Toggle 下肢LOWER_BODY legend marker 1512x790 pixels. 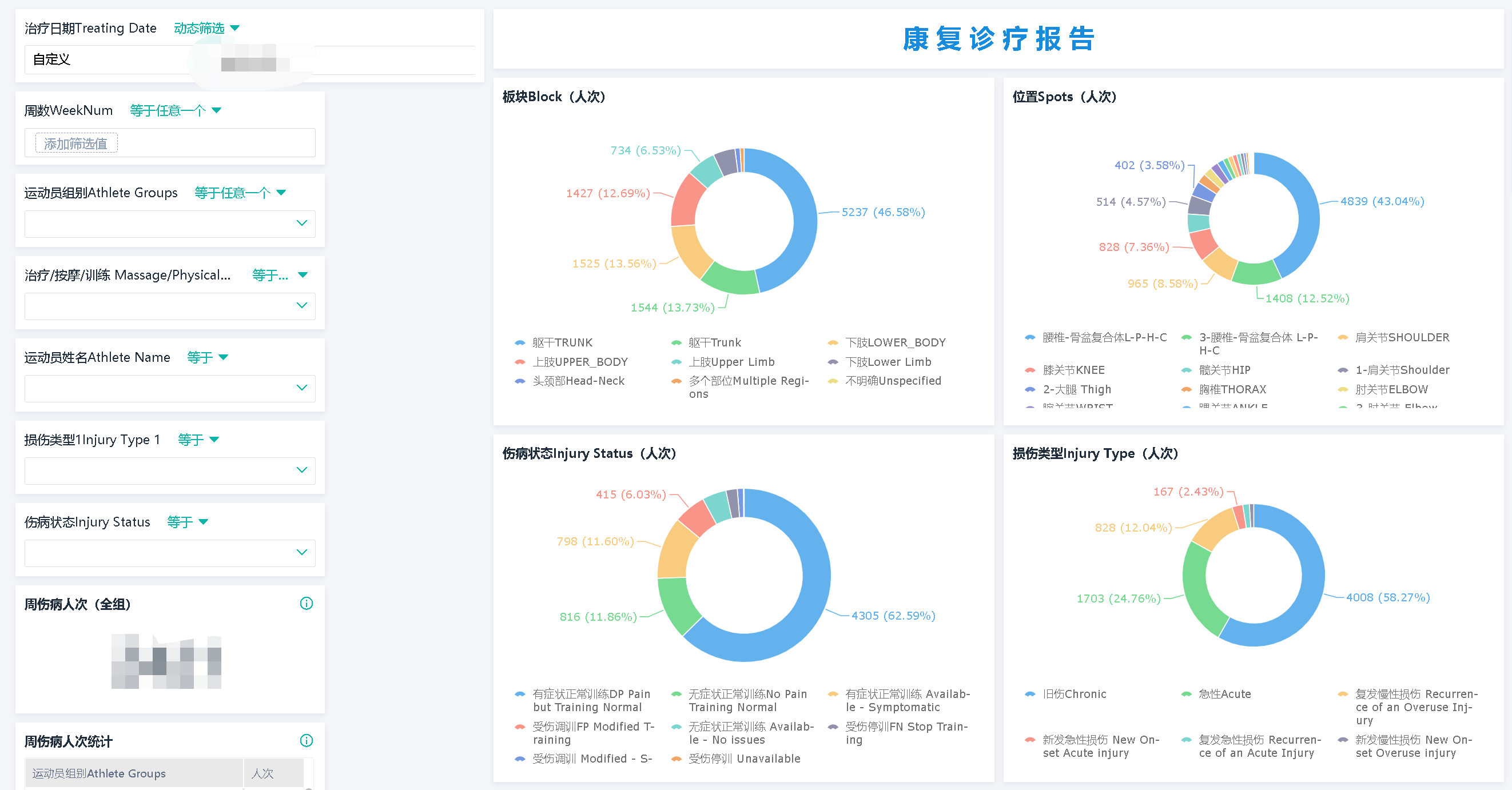pos(833,343)
